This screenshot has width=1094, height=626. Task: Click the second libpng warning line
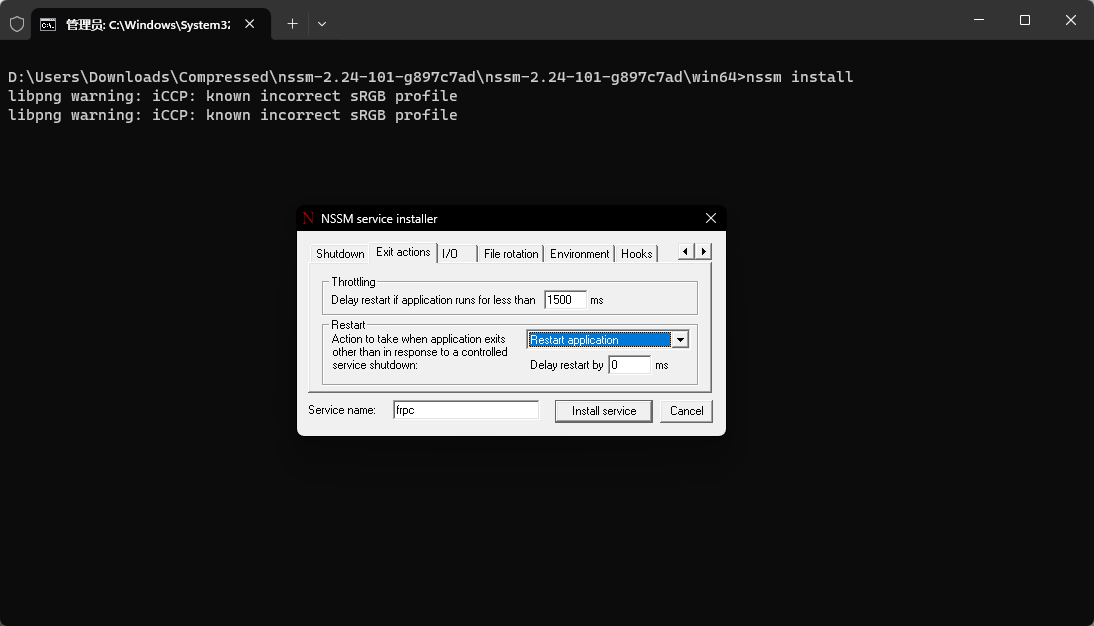(232, 114)
